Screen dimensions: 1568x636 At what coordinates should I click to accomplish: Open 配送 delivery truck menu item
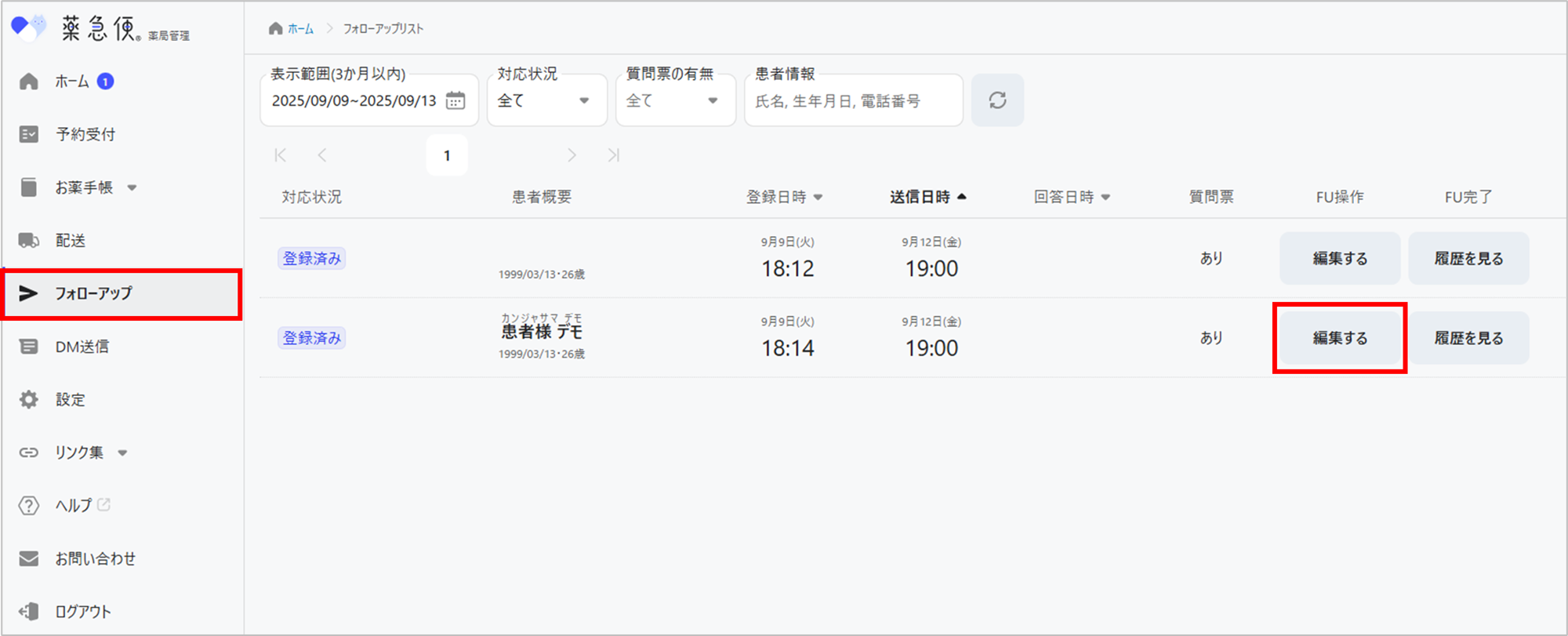click(x=70, y=241)
